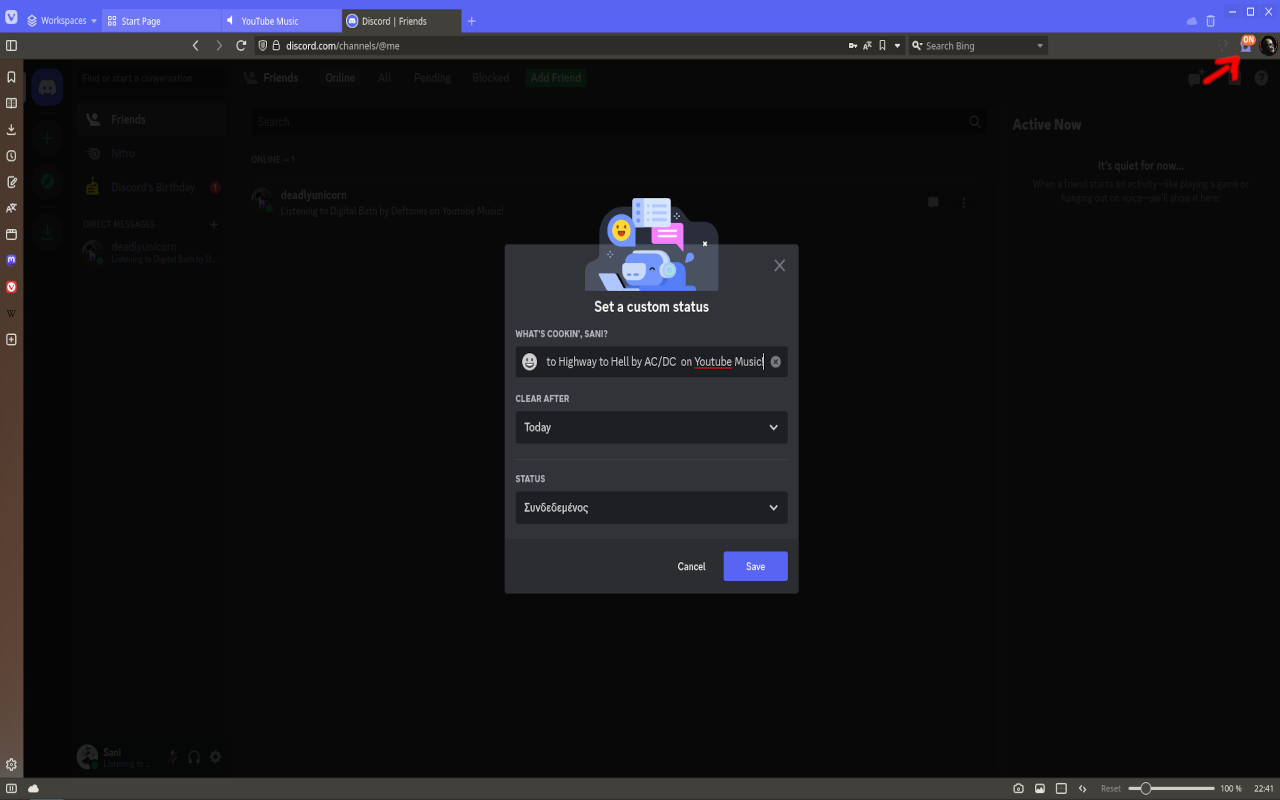Open a new tab with plus button
This screenshot has height=800, width=1280.
pyautogui.click(x=472, y=21)
